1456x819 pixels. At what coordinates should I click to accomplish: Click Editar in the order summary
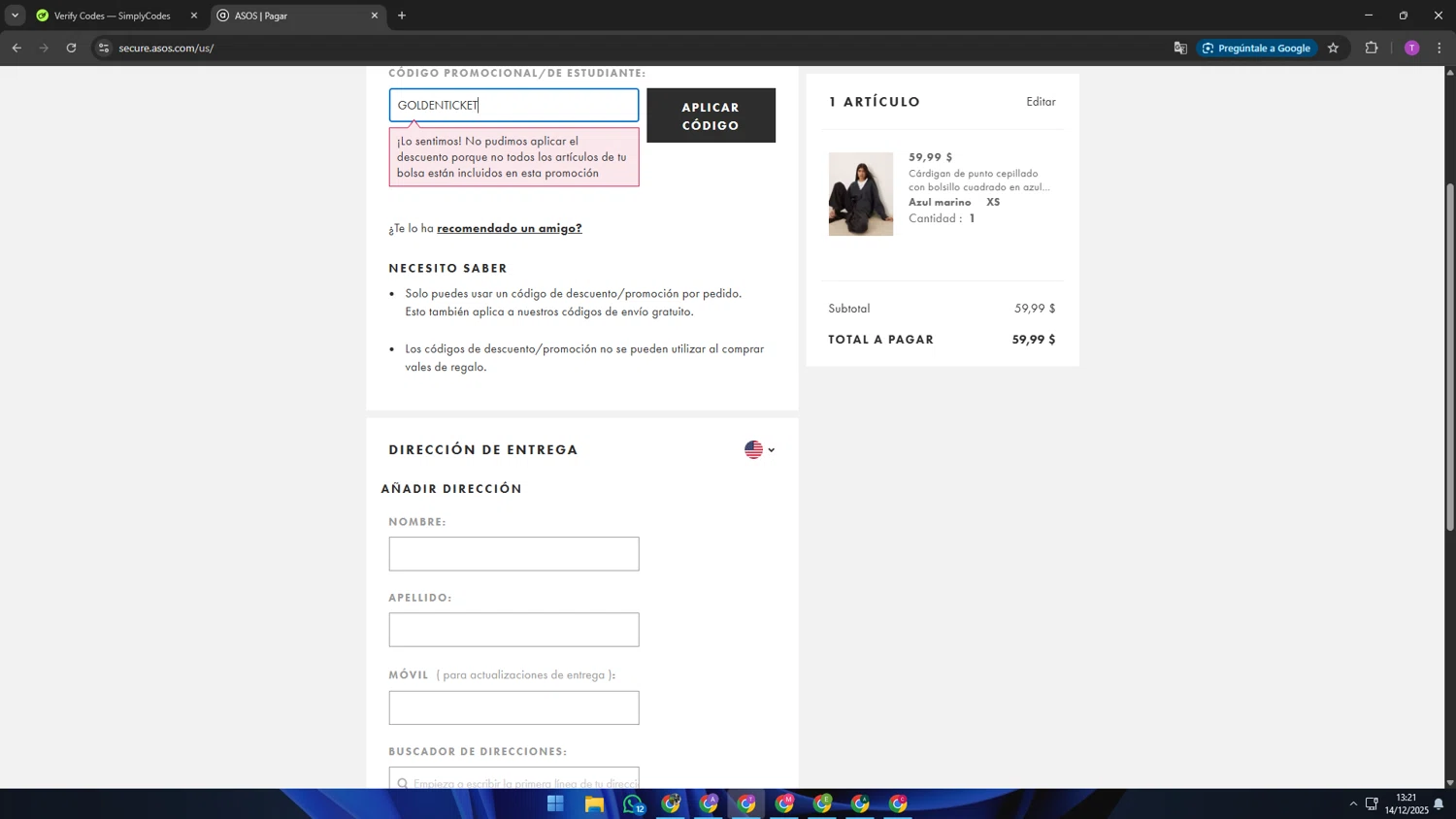[1041, 101]
